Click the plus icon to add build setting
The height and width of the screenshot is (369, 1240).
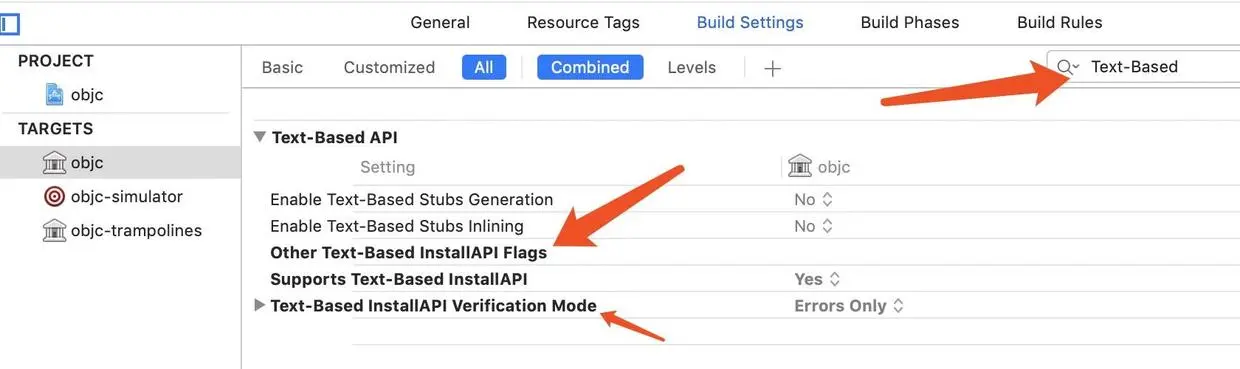(x=772, y=68)
